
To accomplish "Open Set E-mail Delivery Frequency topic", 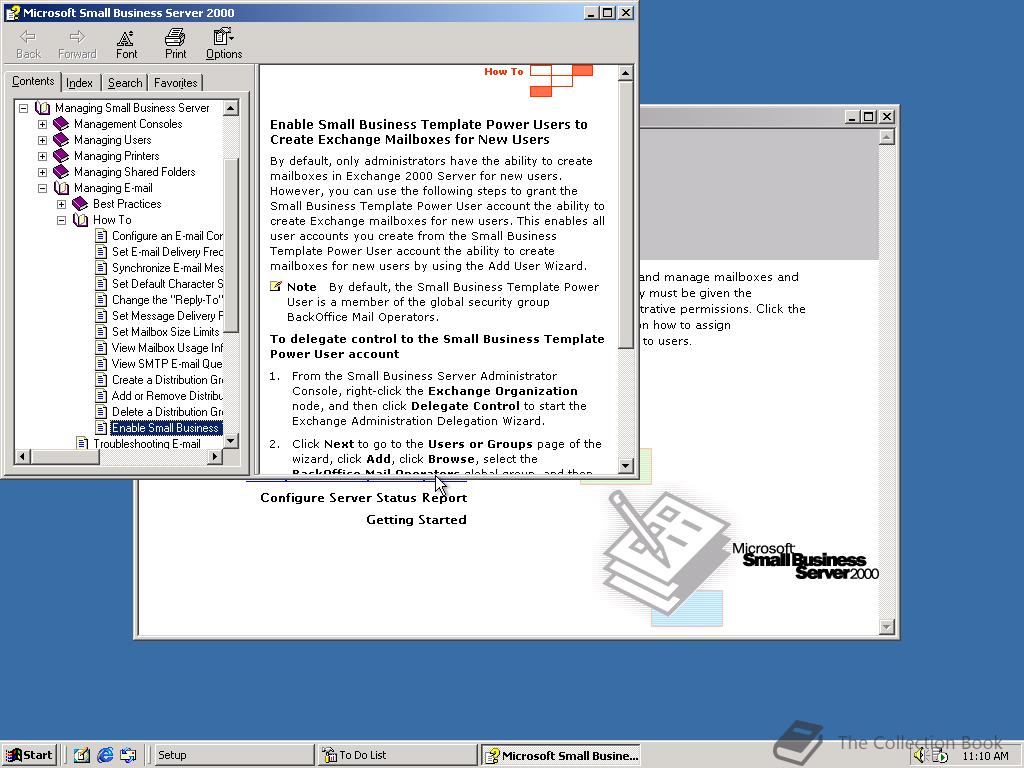I will tap(167, 252).
